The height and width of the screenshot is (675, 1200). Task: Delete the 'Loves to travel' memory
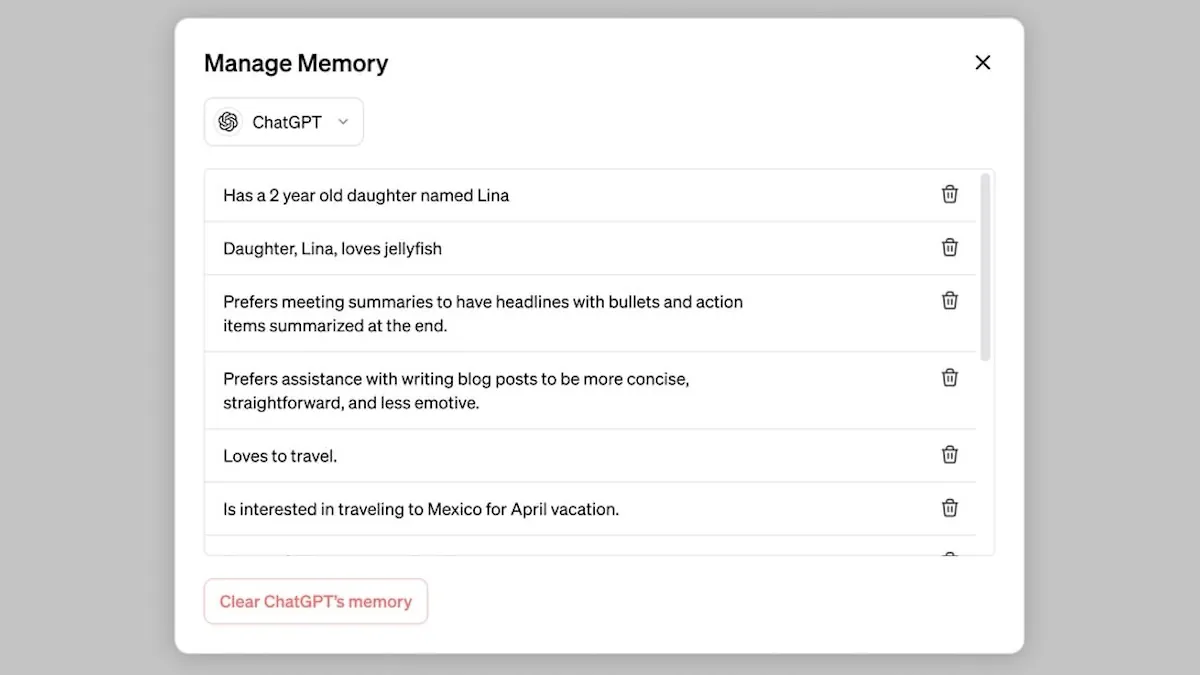click(x=949, y=454)
